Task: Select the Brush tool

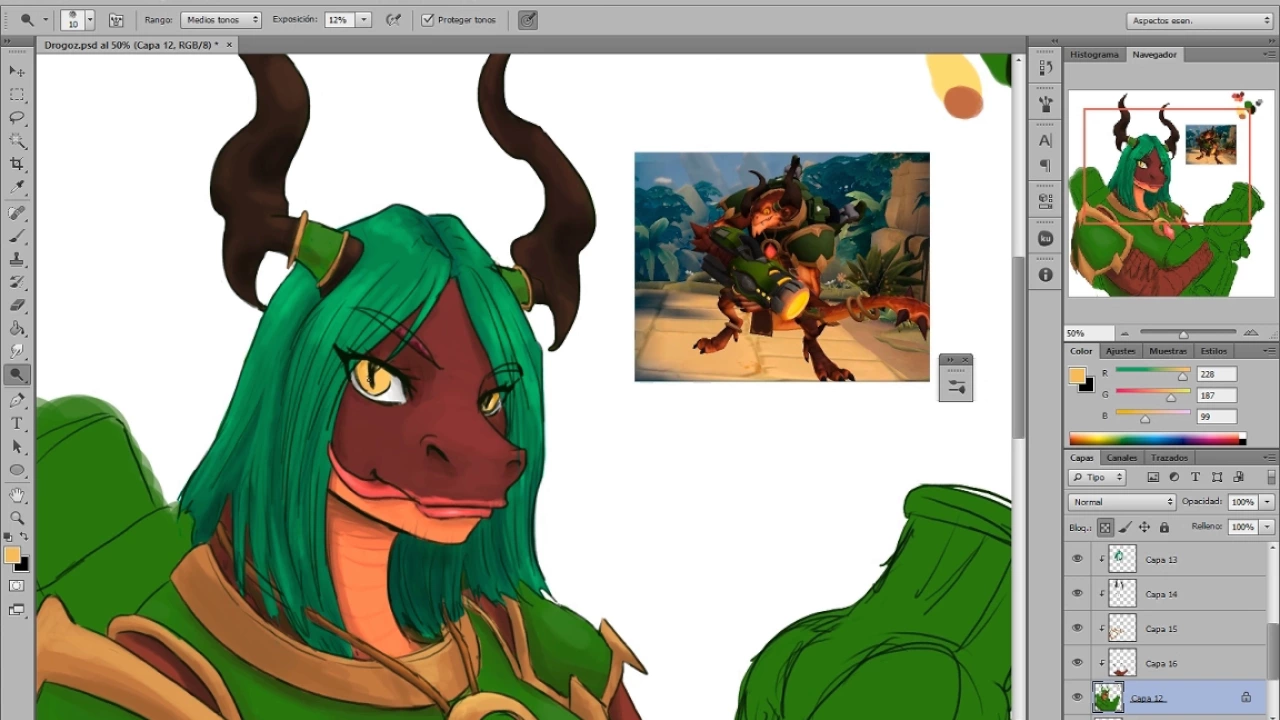Action: tap(17, 236)
